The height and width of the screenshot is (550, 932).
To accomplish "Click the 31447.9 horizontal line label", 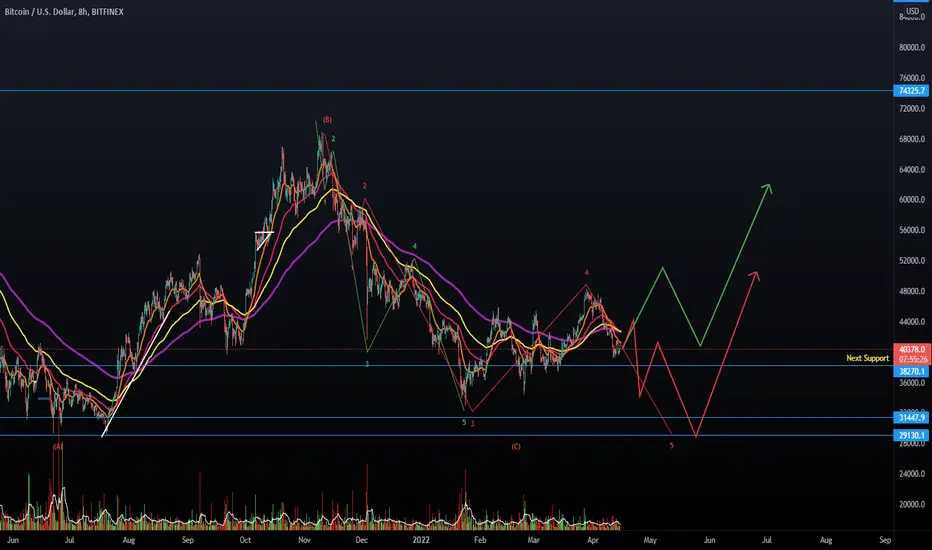I will tap(911, 418).
